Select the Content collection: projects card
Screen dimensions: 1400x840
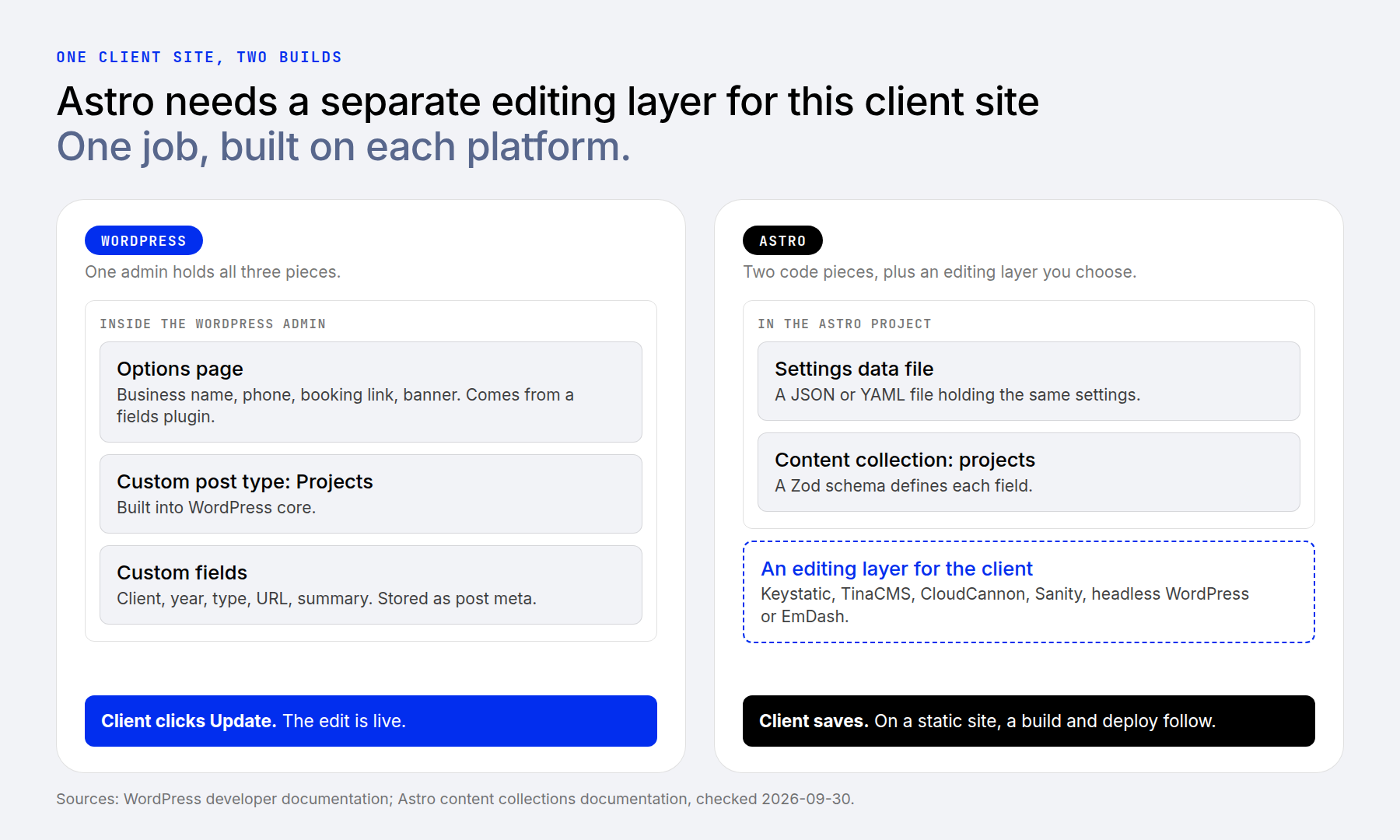[x=1029, y=472]
